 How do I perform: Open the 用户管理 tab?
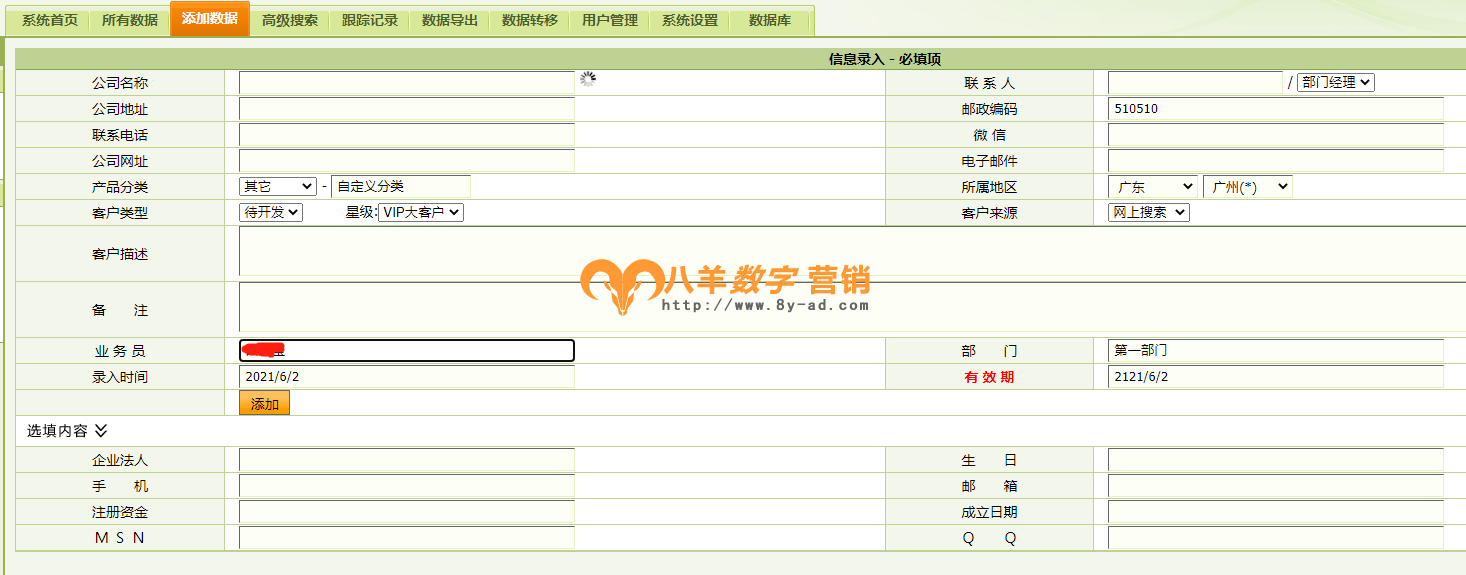610,21
